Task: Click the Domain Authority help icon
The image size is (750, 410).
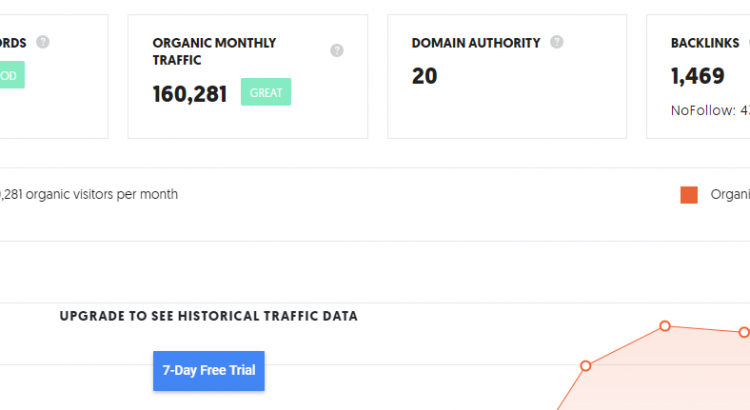Action: 557,42
